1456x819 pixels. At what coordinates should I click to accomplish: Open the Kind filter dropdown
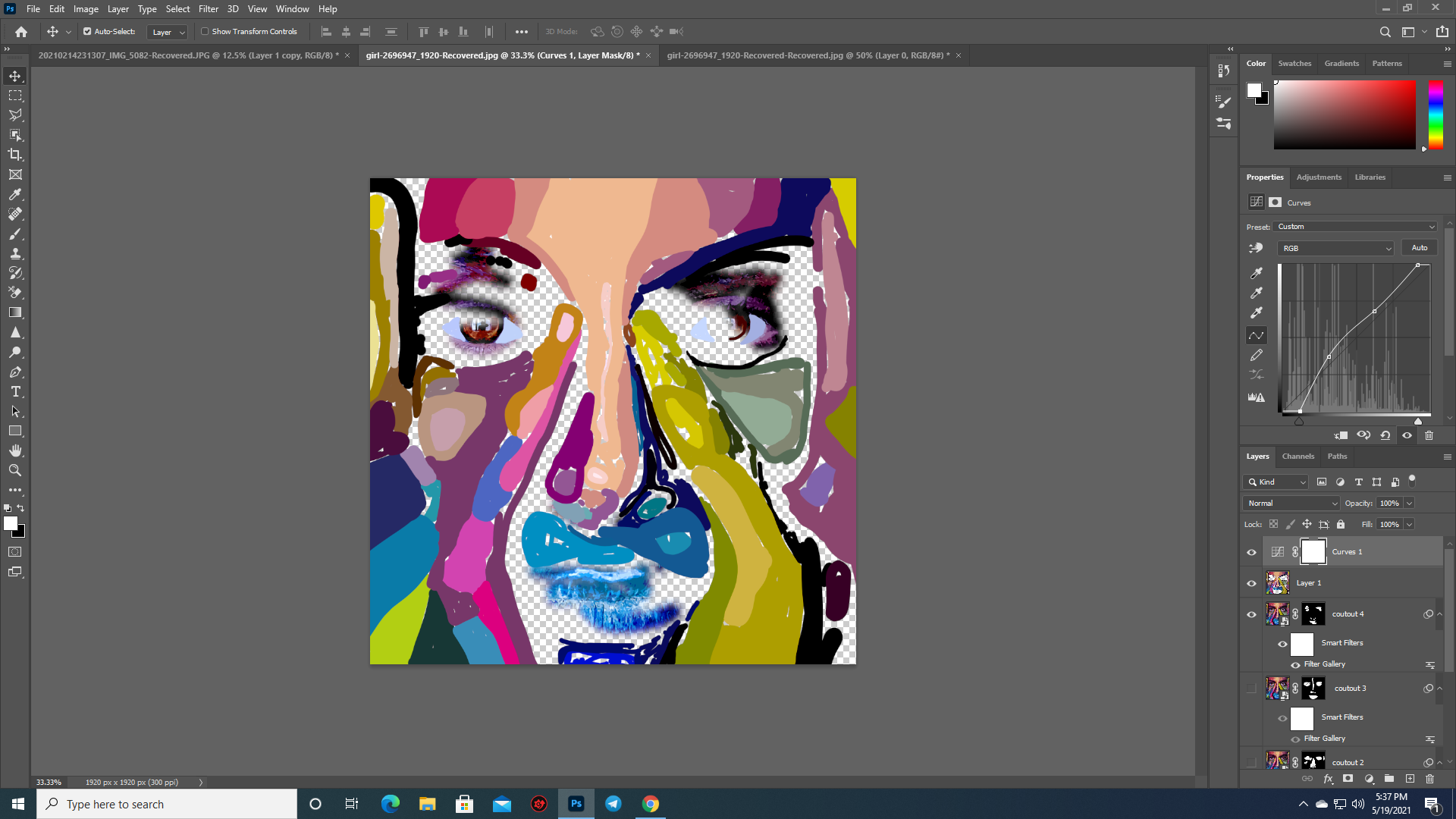[1276, 482]
